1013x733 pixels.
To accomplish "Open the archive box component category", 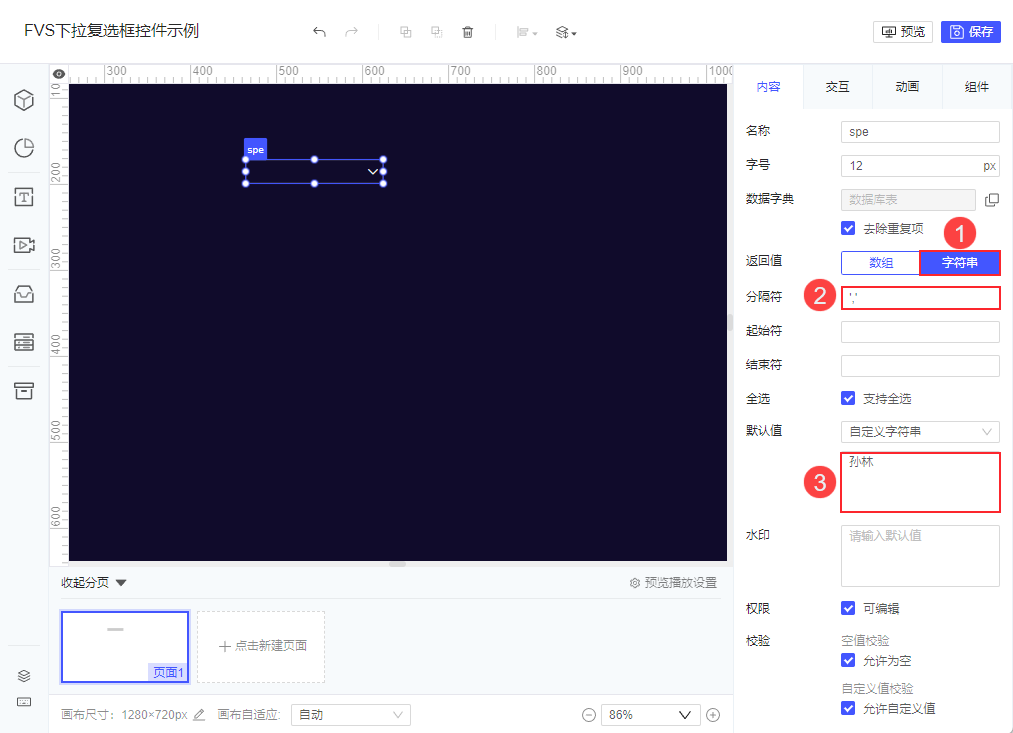I will point(24,391).
